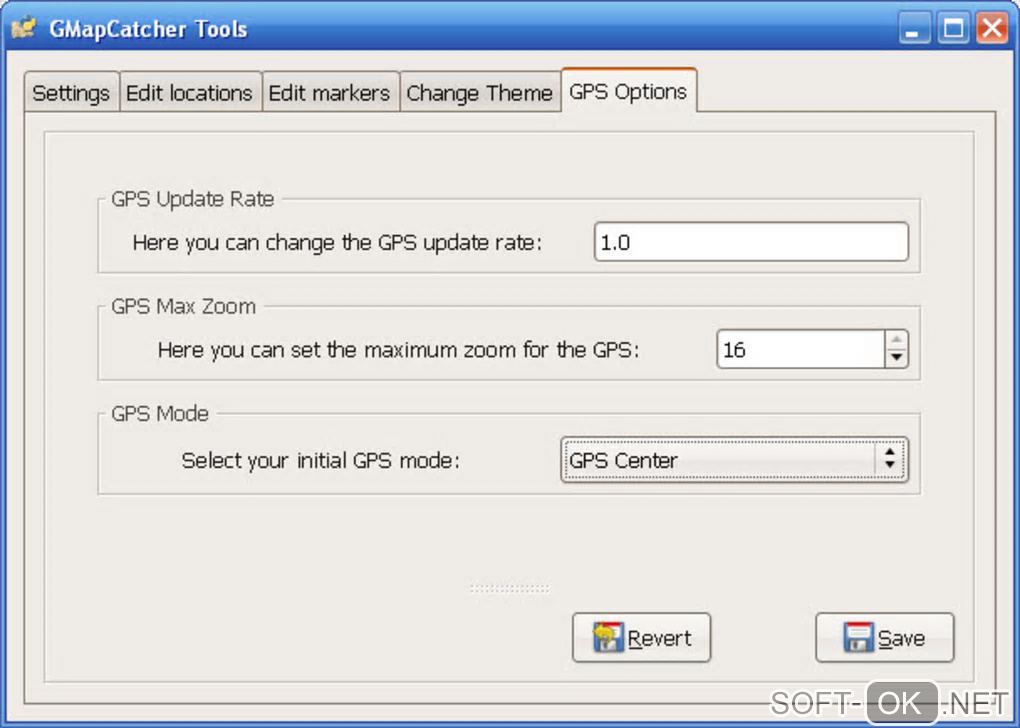This screenshot has height=728, width=1020.
Task: Switch to the Settings tab
Action: point(70,93)
